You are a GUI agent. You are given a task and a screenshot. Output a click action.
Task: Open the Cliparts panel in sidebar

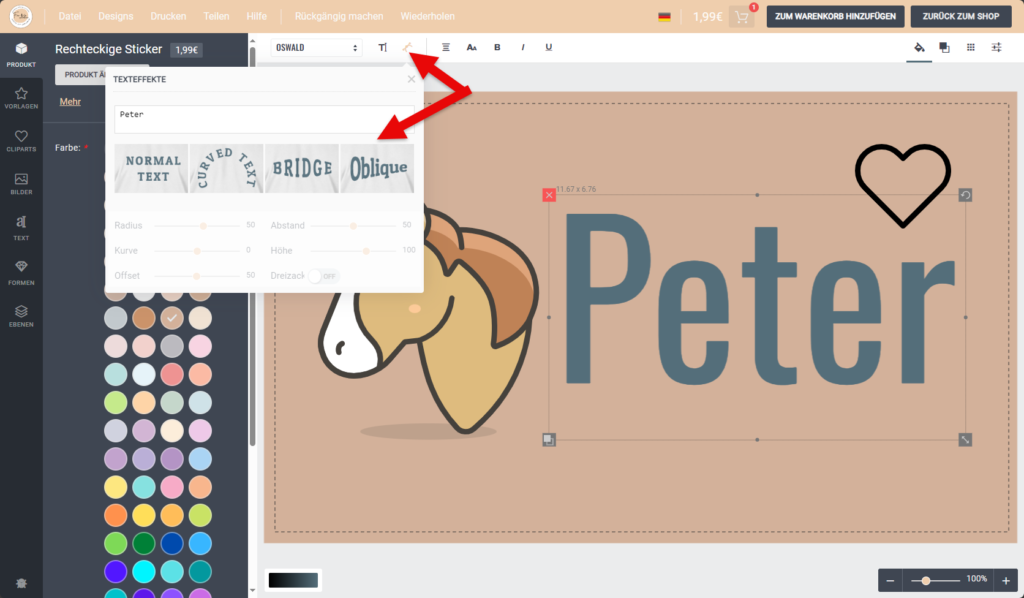(21, 141)
